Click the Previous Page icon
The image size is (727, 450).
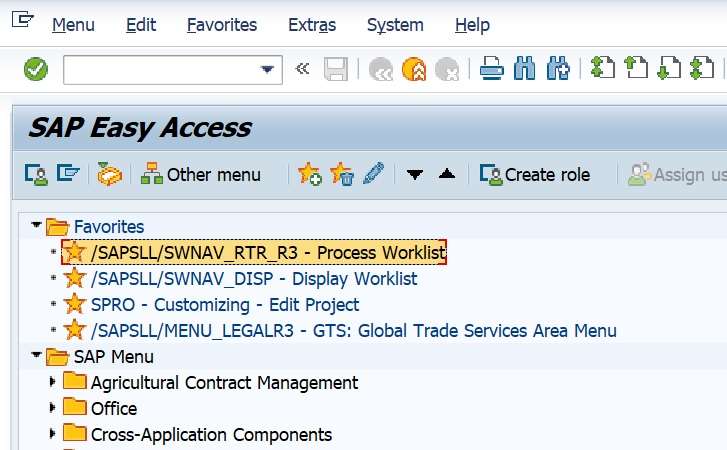tap(636, 68)
